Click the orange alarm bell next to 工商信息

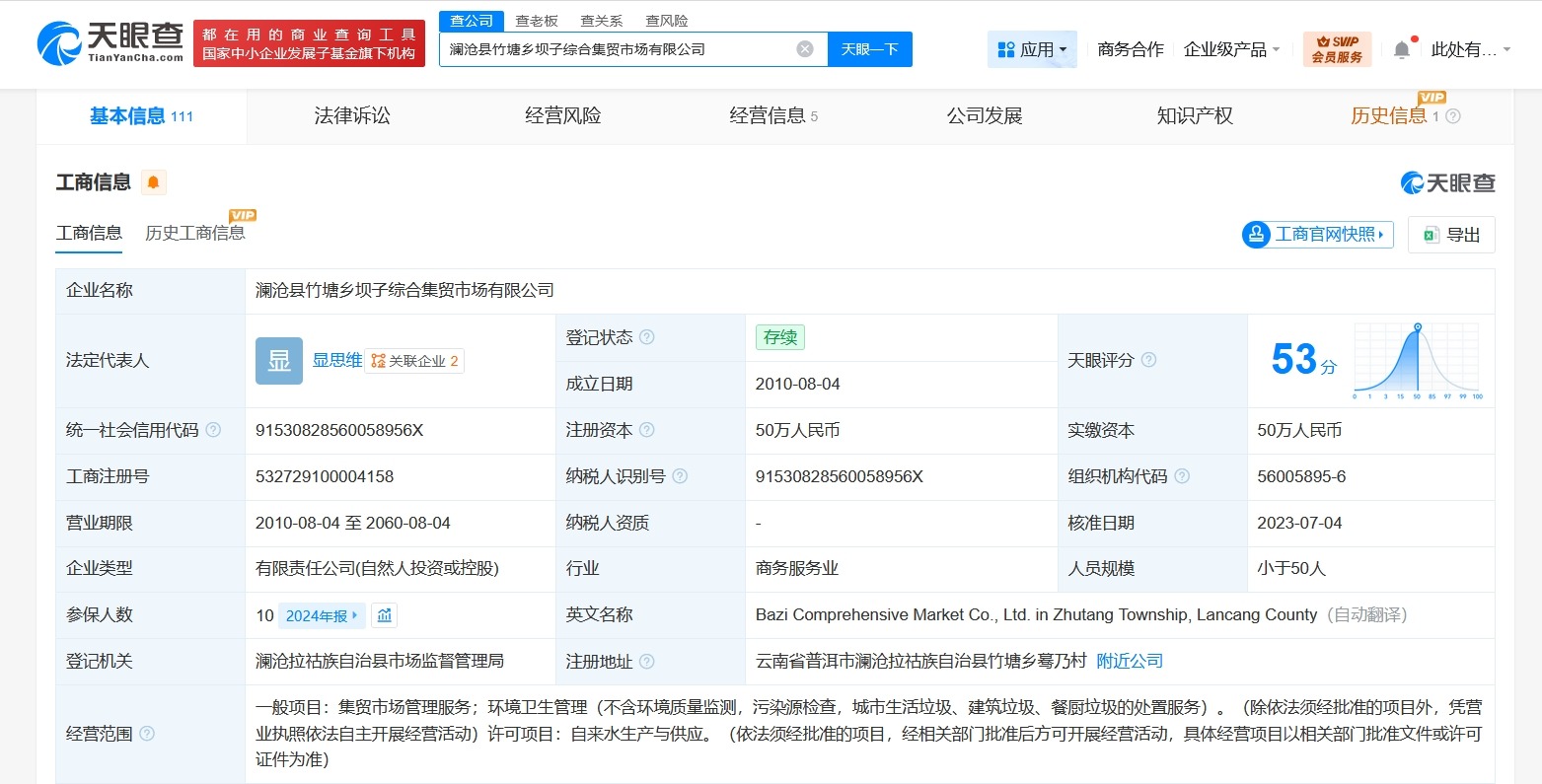tap(153, 181)
